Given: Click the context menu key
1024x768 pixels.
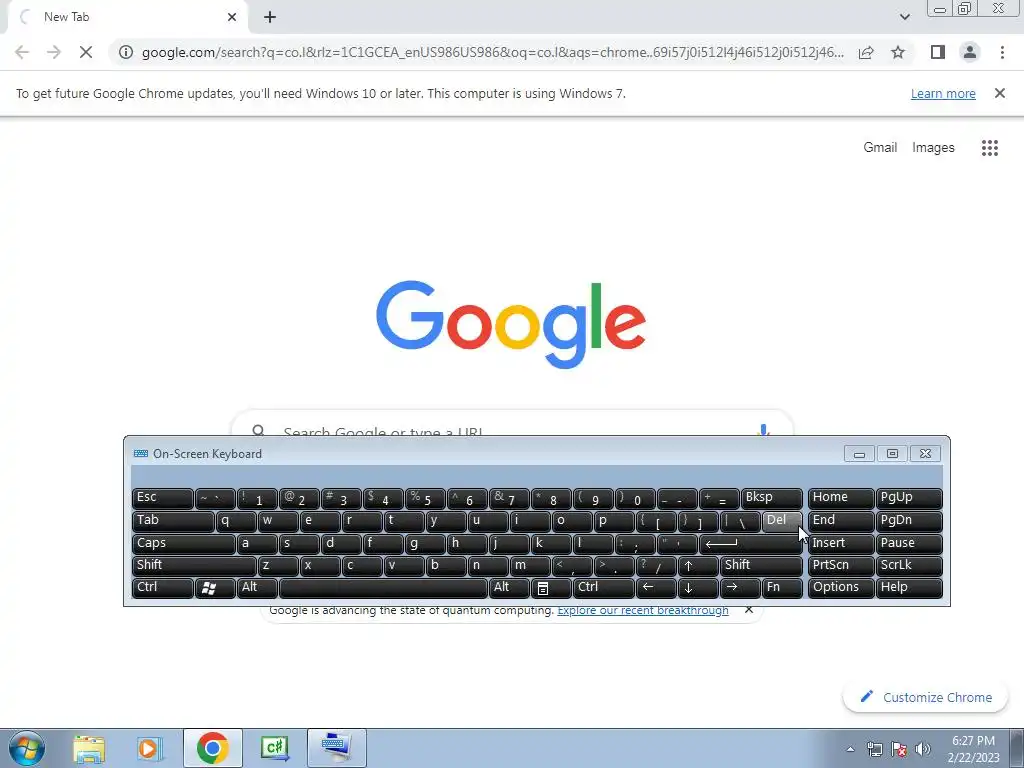Looking at the screenshot, I should [x=551, y=588].
